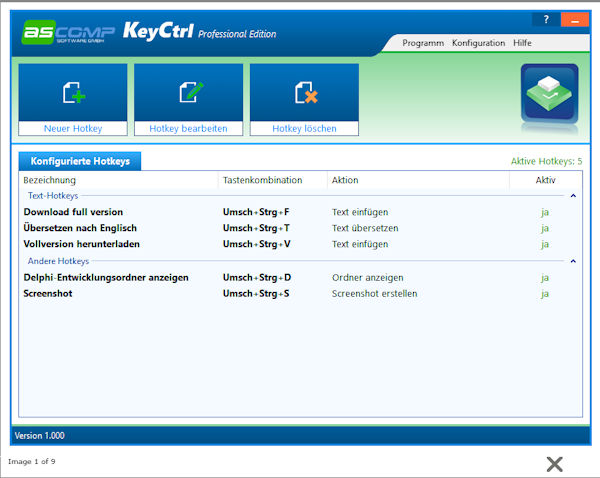Select the Download full version row
600x478 pixels.
tap(300, 212)
